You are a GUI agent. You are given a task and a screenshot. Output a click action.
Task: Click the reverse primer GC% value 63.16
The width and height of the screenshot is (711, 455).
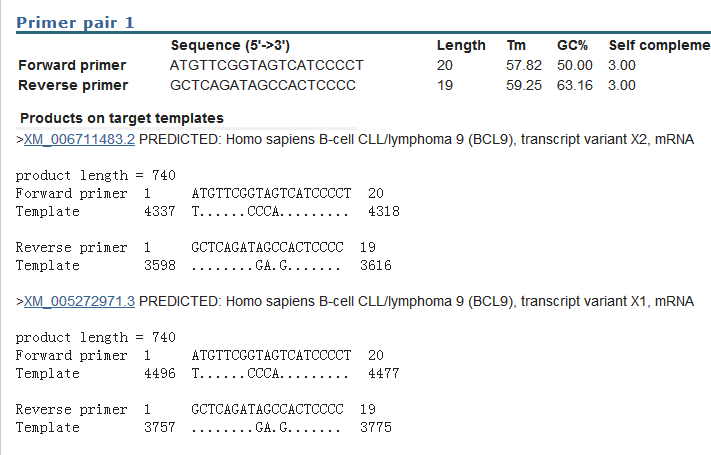[x=575, y=85]
